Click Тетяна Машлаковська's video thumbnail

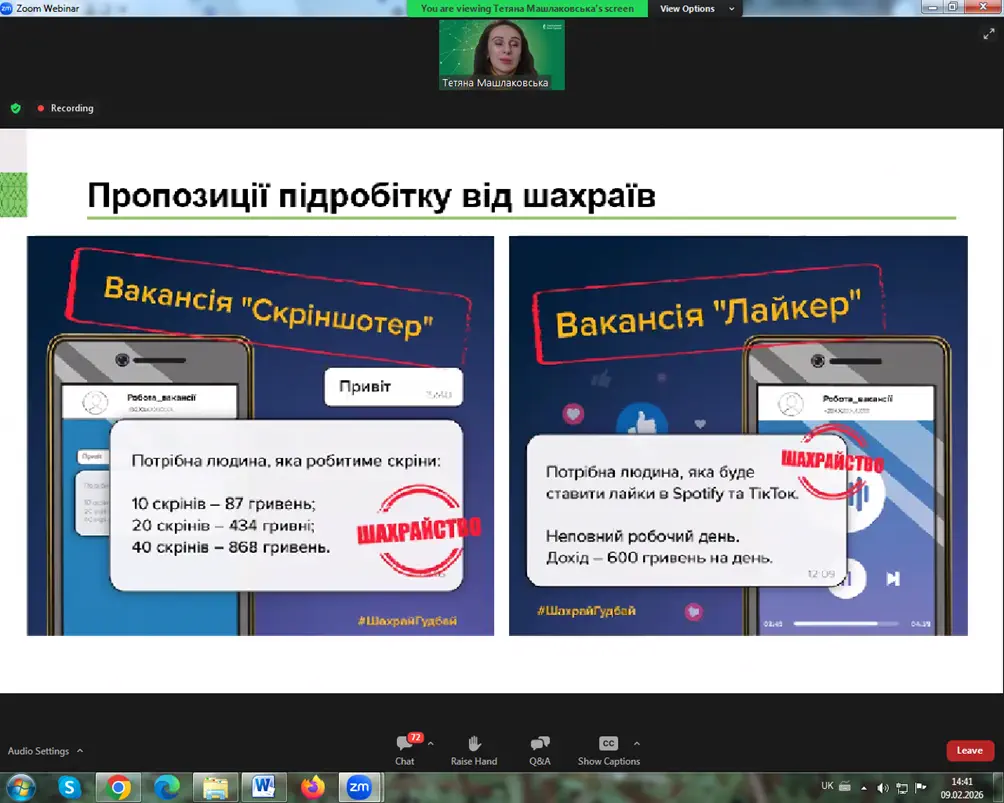click(x=502, y=54)
